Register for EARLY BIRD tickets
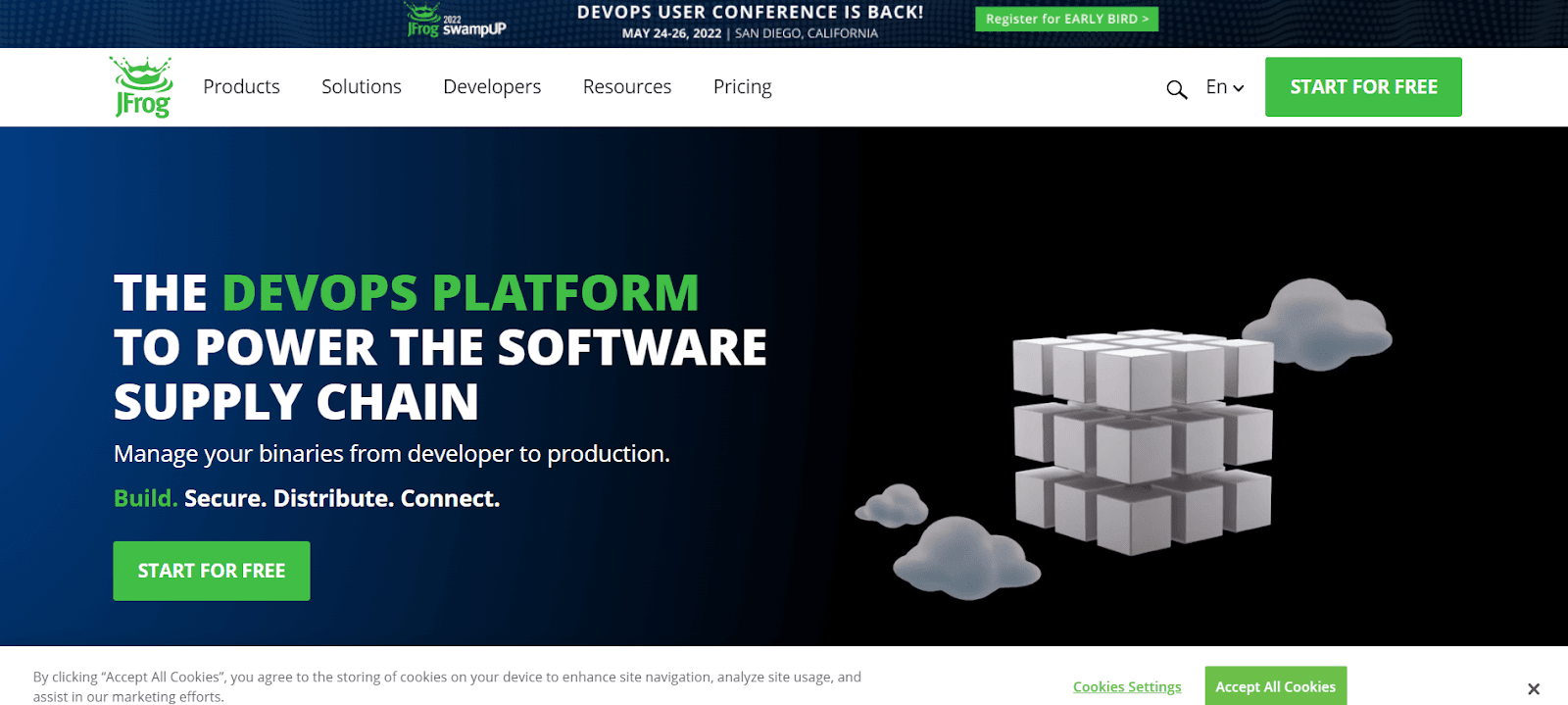 (x=1066, y=19)
